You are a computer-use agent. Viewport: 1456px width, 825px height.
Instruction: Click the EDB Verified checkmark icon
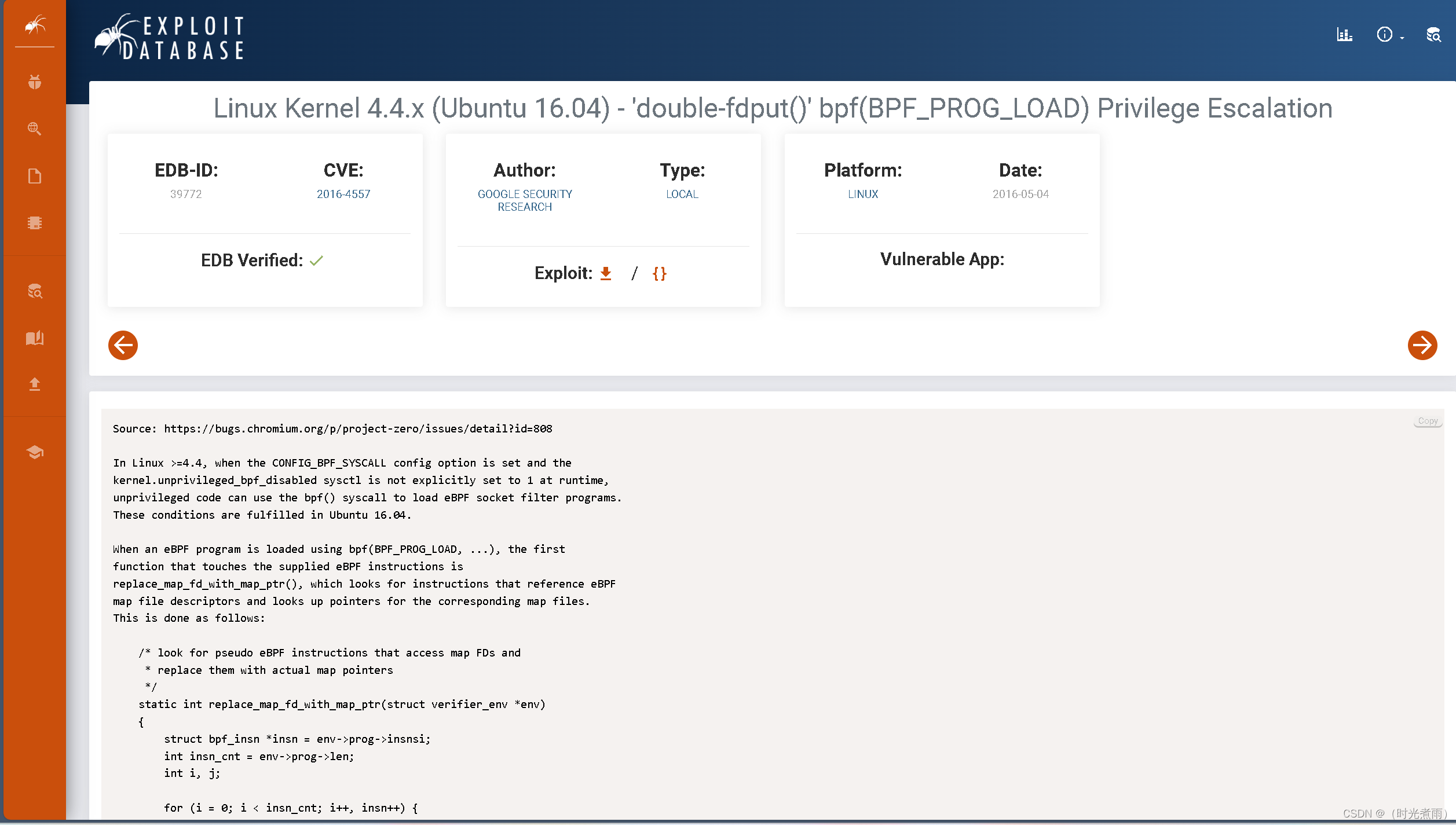(316, 261)
